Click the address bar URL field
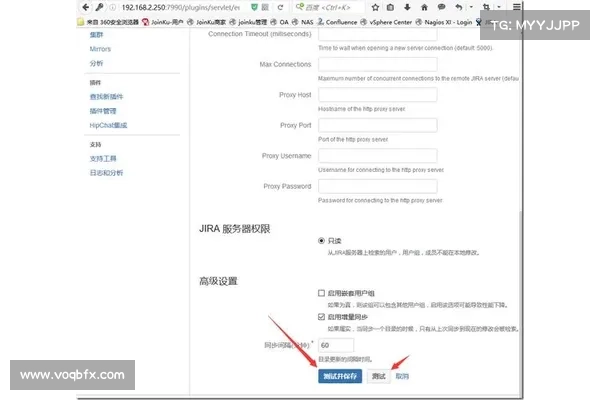The width and height of the screenshot is (600, 400). coord(181,7)
